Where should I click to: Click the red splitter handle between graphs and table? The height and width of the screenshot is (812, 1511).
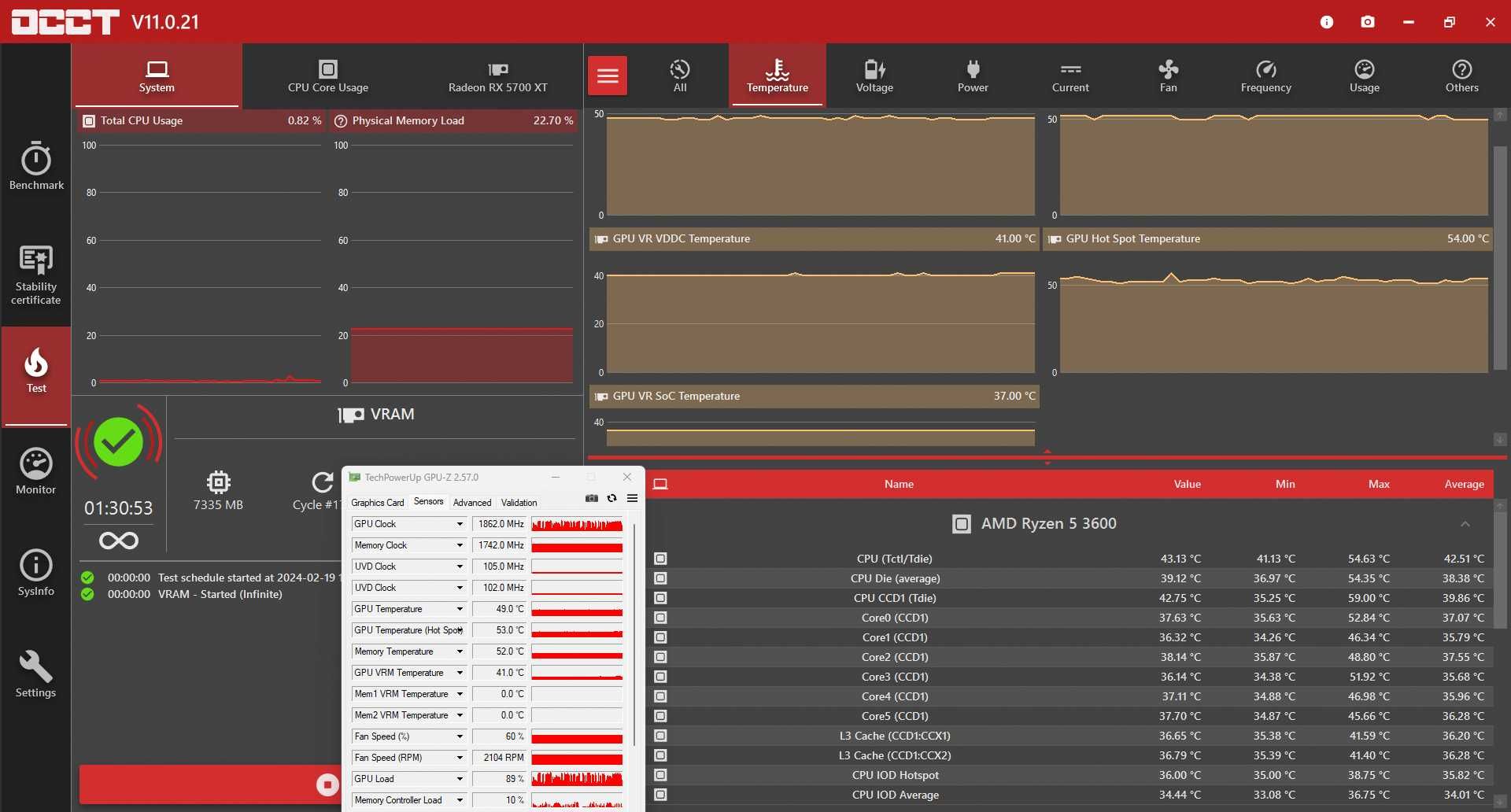[1047, 456]
